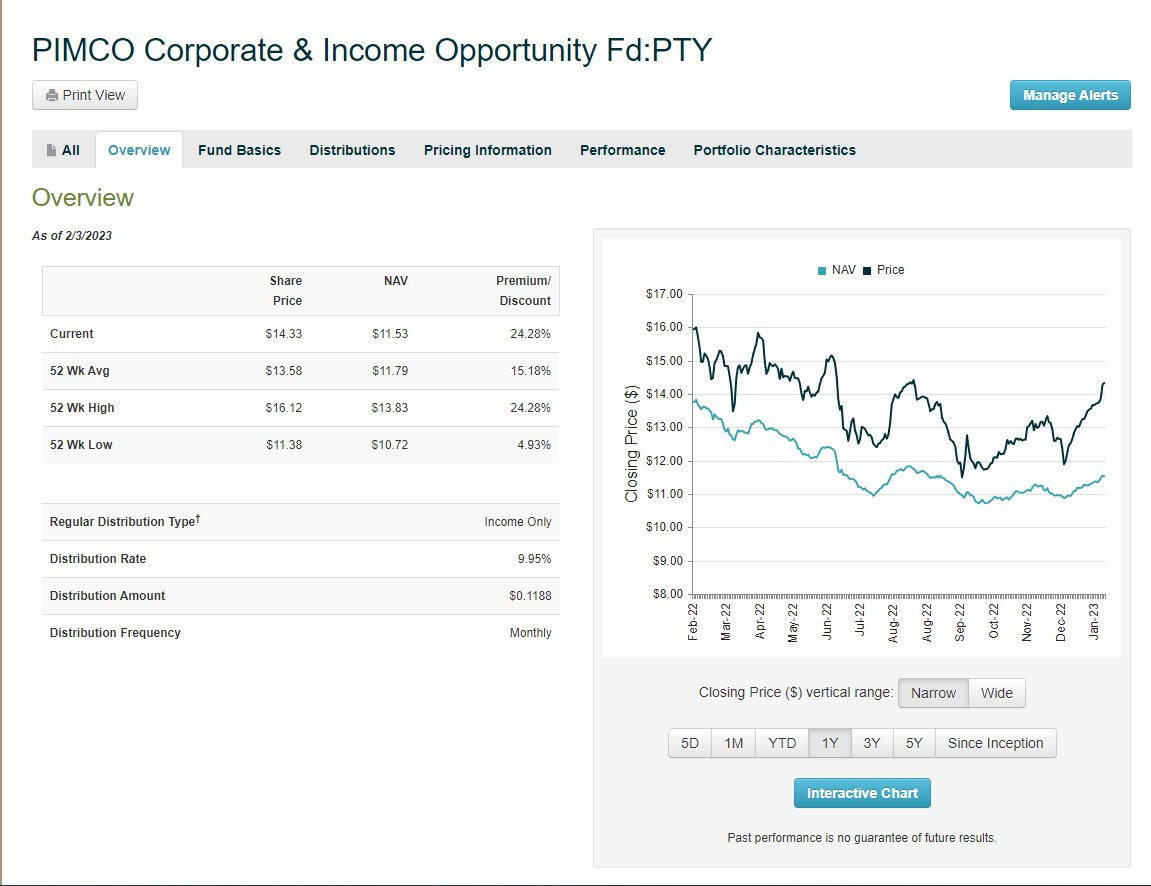Click the Distribution Frequency value Monthly
This screenshot has width=1151, height=886.
click(530, 633)
